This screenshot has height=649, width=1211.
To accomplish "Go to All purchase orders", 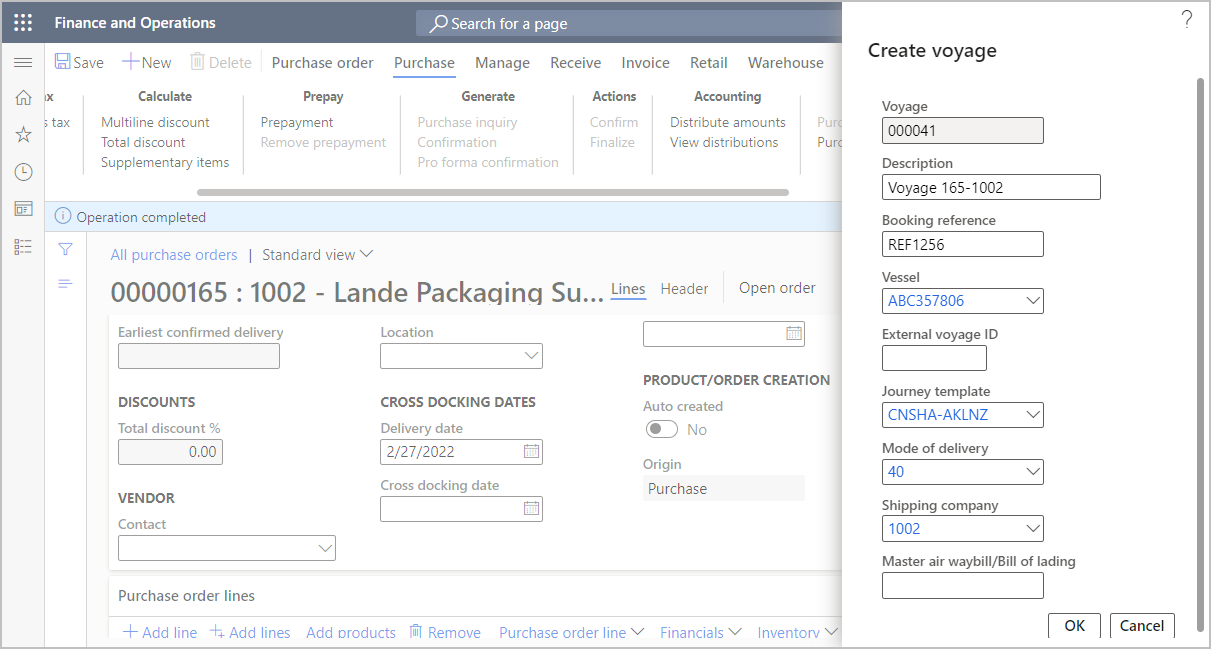I will coord(174,255).
